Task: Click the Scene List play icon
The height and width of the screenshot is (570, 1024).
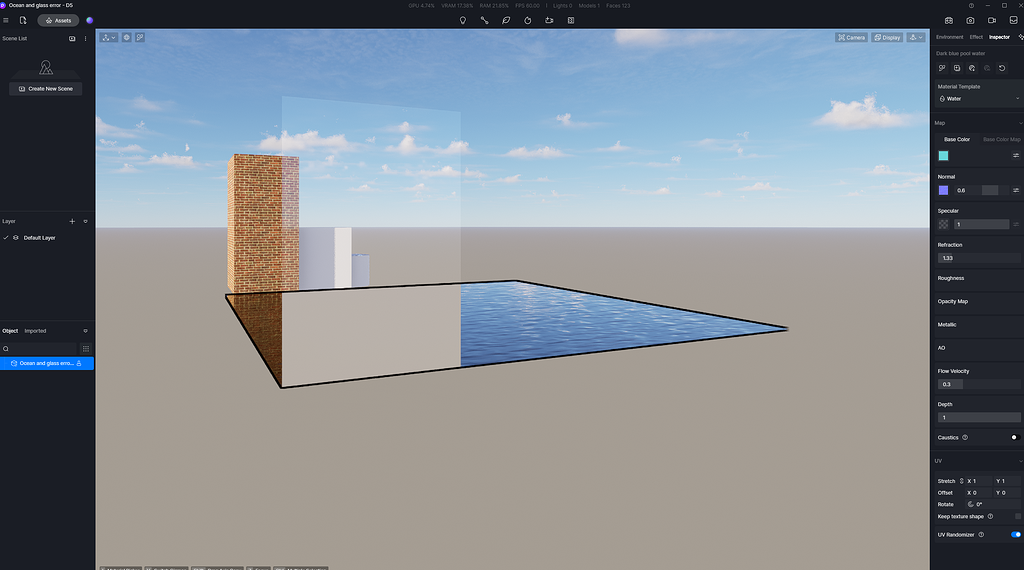Action: pos(72,39)
